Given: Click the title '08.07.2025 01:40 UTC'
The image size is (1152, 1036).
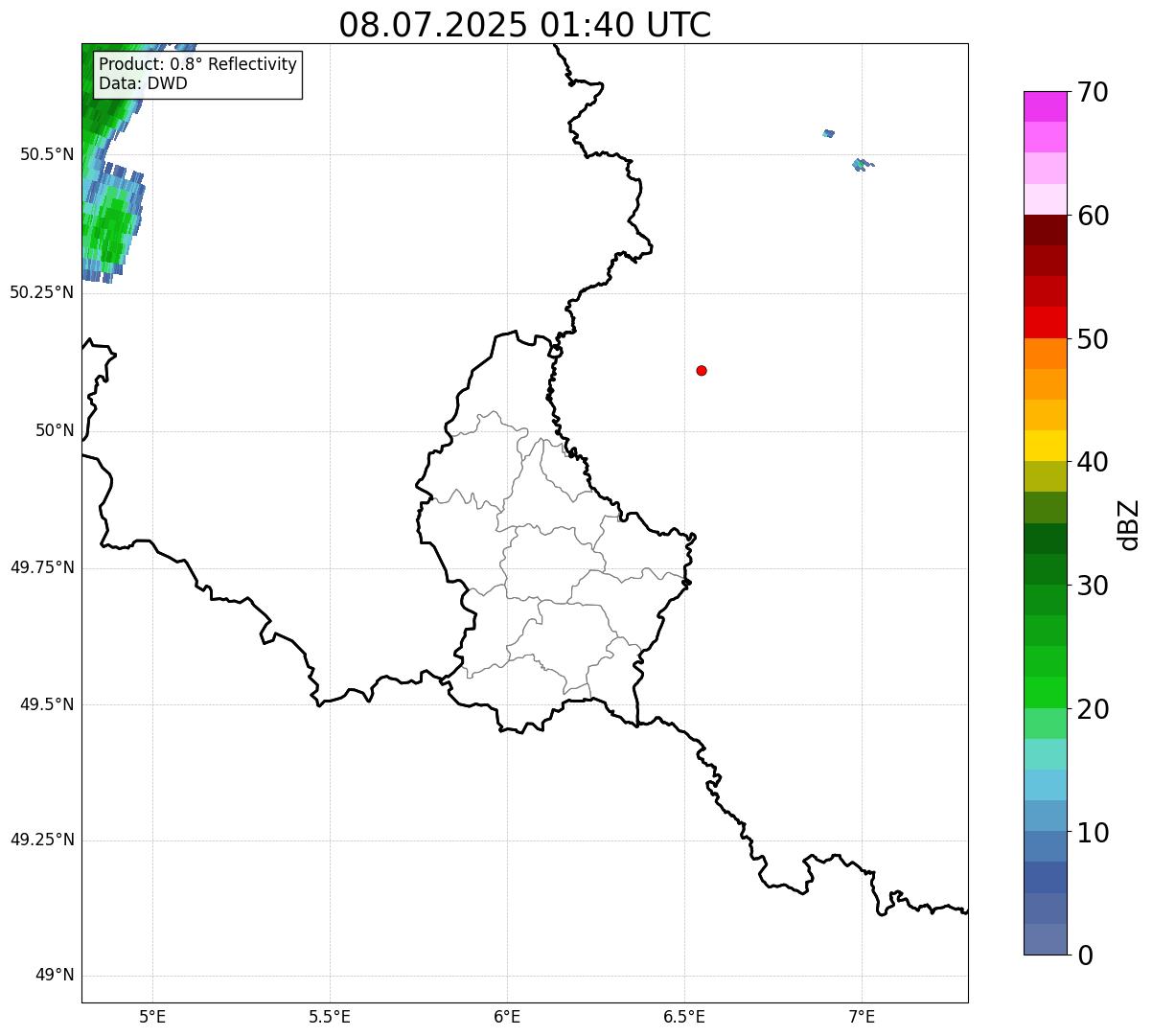Looking at the screenshot, I should coord(525,24).
